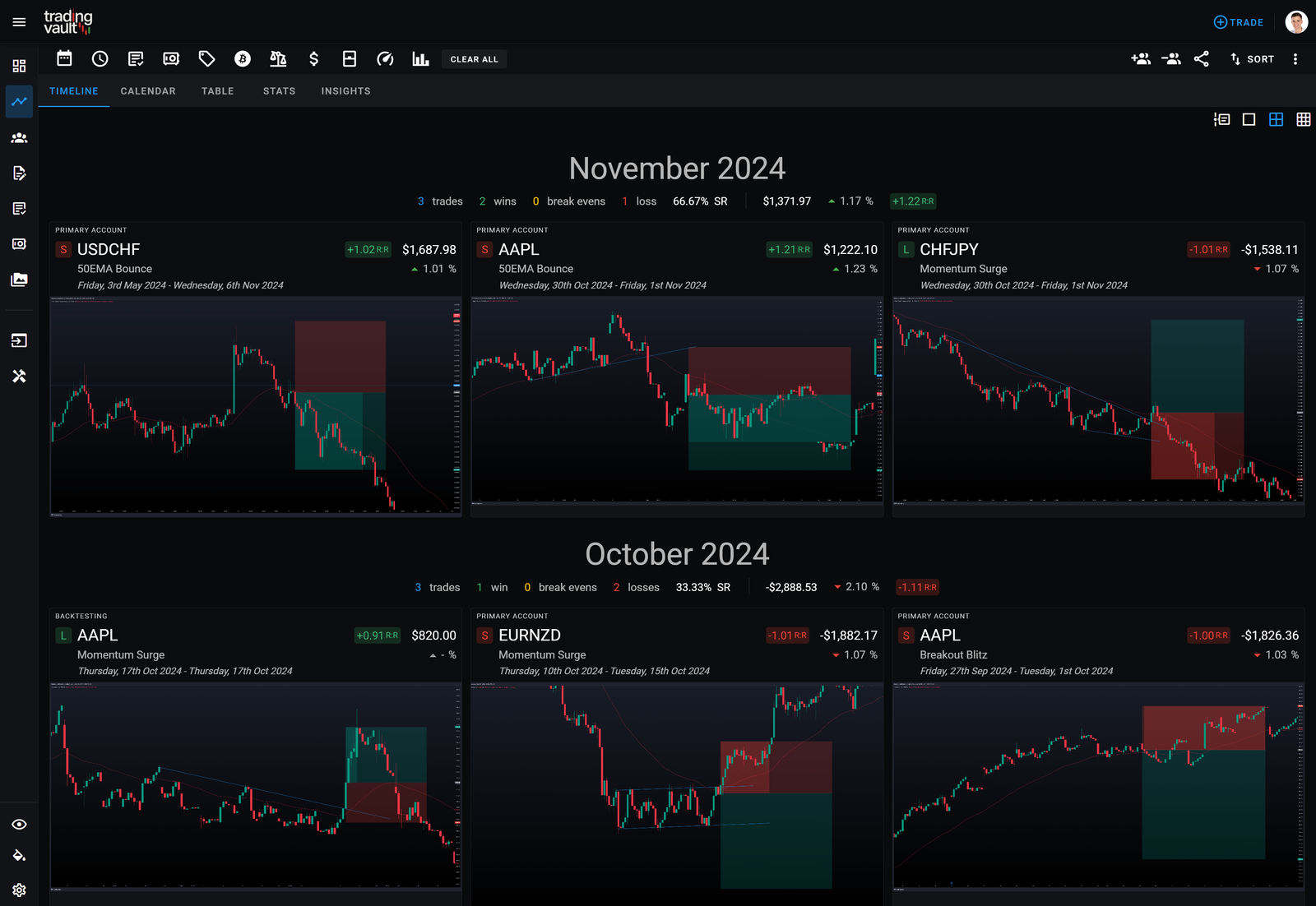Open the SORT options
Viewport: 1316px width, 906px height.
point(1250,58)
